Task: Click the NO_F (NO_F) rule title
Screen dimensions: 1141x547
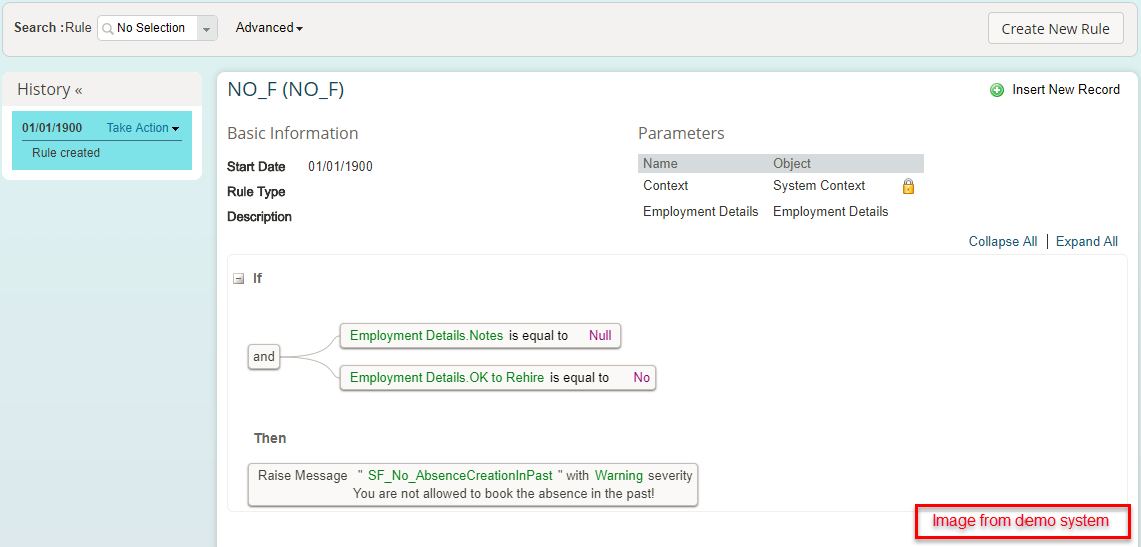Action: coord(286,89)
